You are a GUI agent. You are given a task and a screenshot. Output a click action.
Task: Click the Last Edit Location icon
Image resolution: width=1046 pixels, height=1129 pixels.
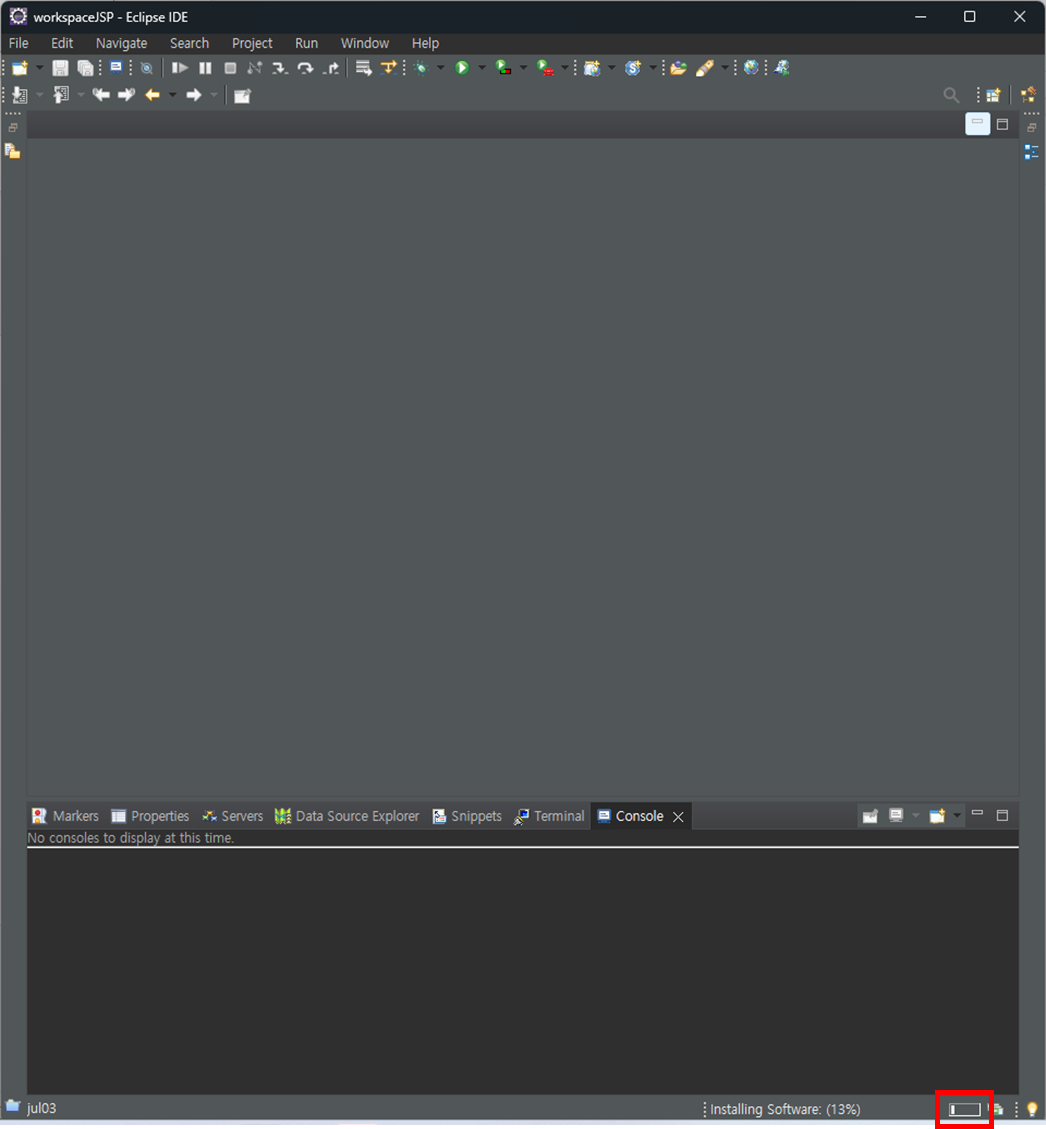(101, 95)
